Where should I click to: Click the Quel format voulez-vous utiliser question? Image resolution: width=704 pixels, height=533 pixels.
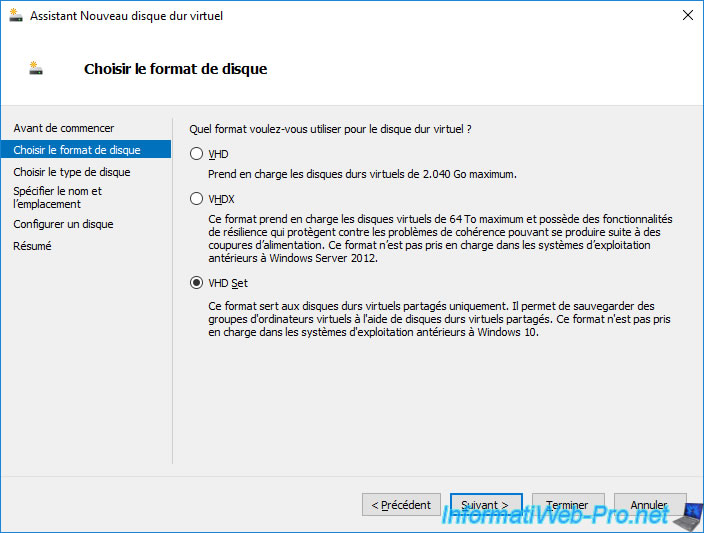(x=330, y=129)
